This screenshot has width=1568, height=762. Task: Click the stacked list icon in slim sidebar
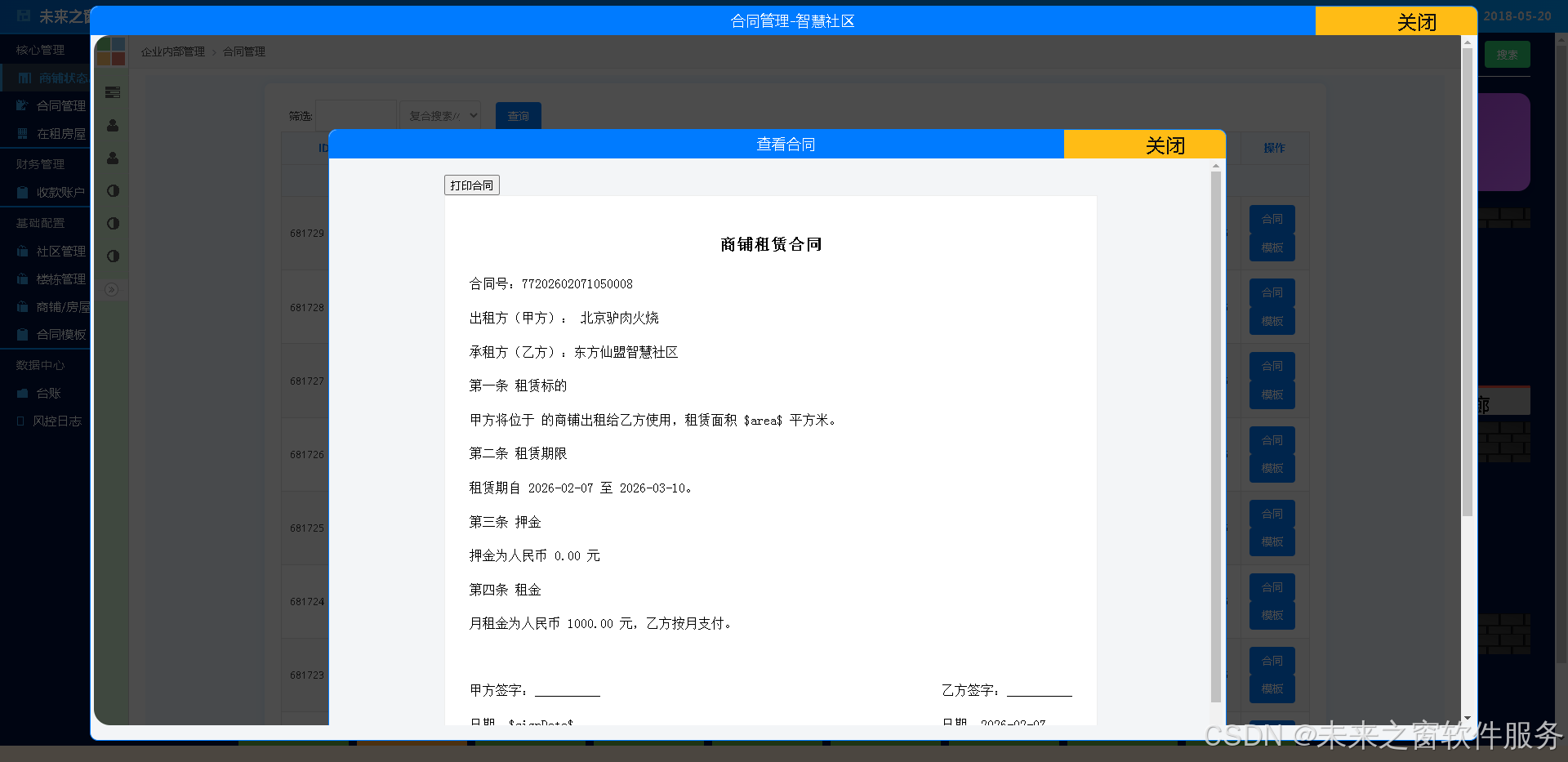pos(113,93)
